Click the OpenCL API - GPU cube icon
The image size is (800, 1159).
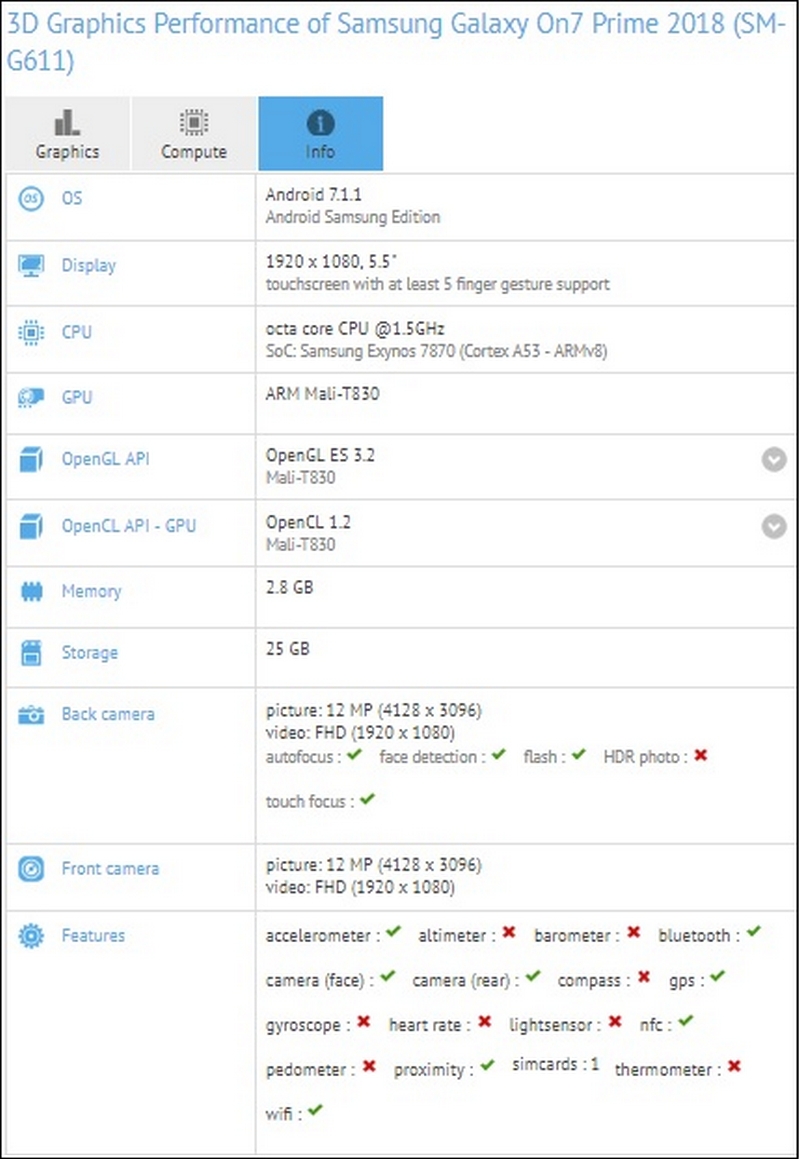click(31, 526)
